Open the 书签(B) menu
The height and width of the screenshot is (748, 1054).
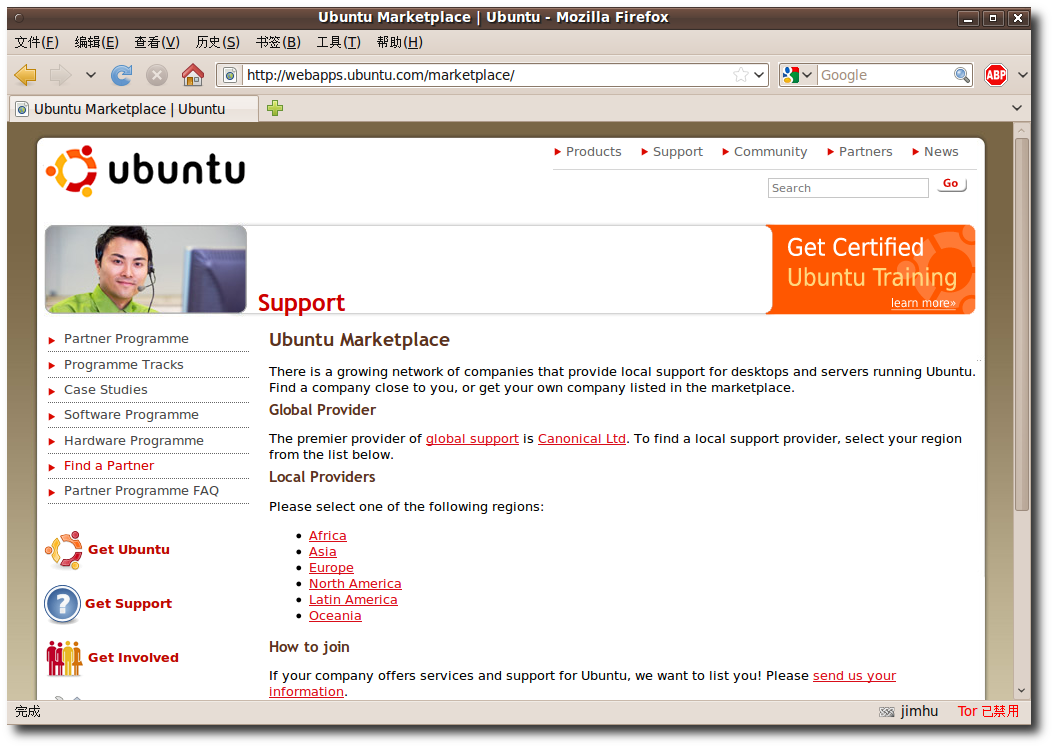pyautogui.click(x=278, y=42)
